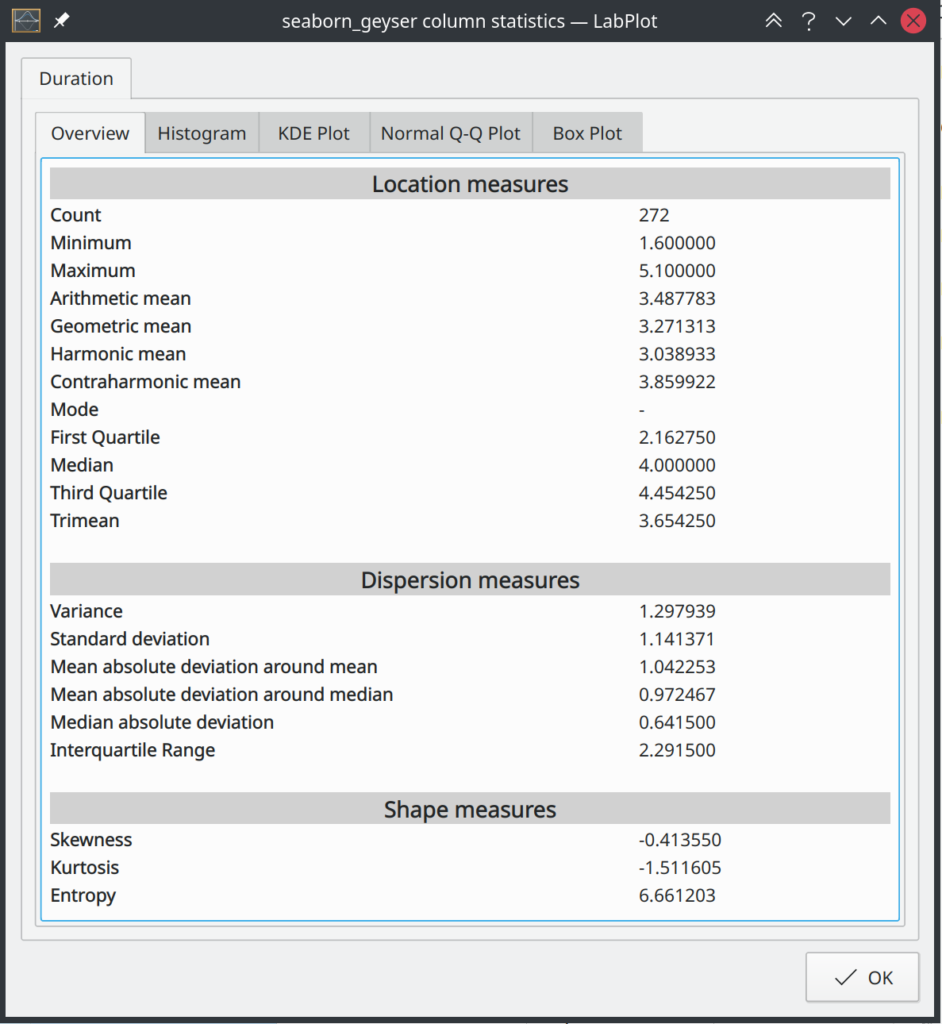Click the double-chevron keep-above icon
The image size is (942, 1024).
click(773, 20)
